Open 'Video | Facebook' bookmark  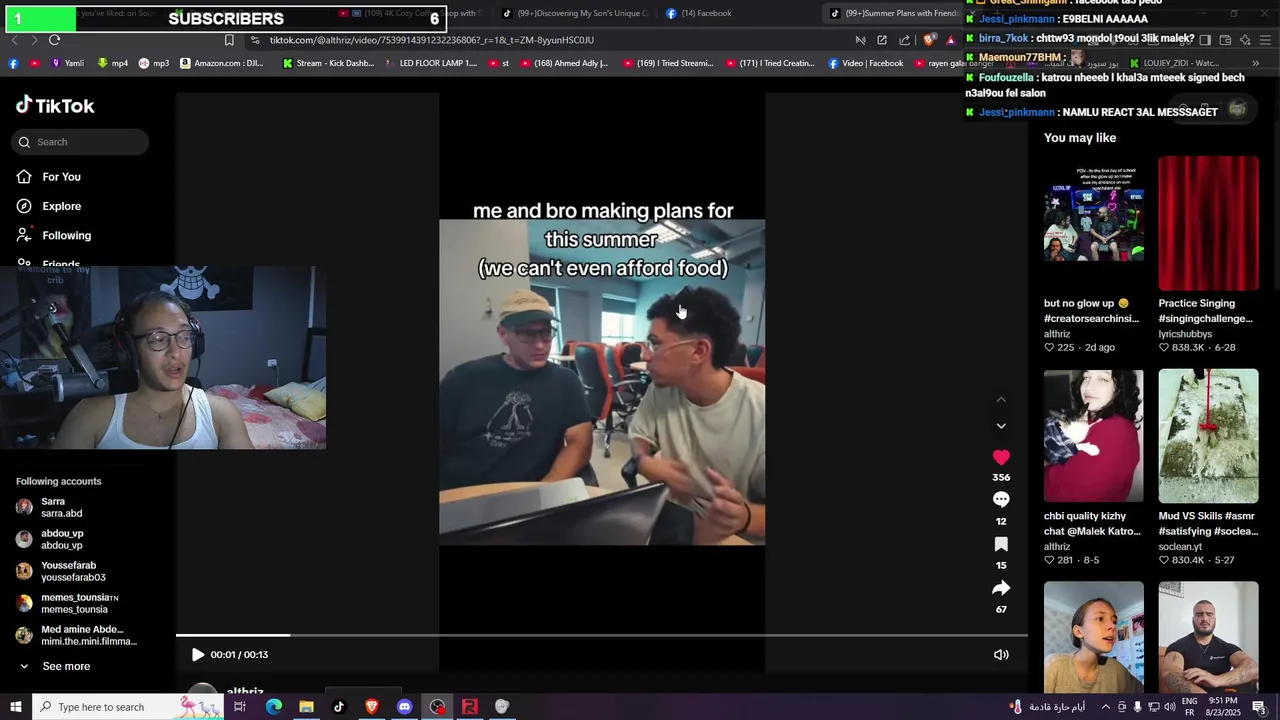click(x=865, y=63)
